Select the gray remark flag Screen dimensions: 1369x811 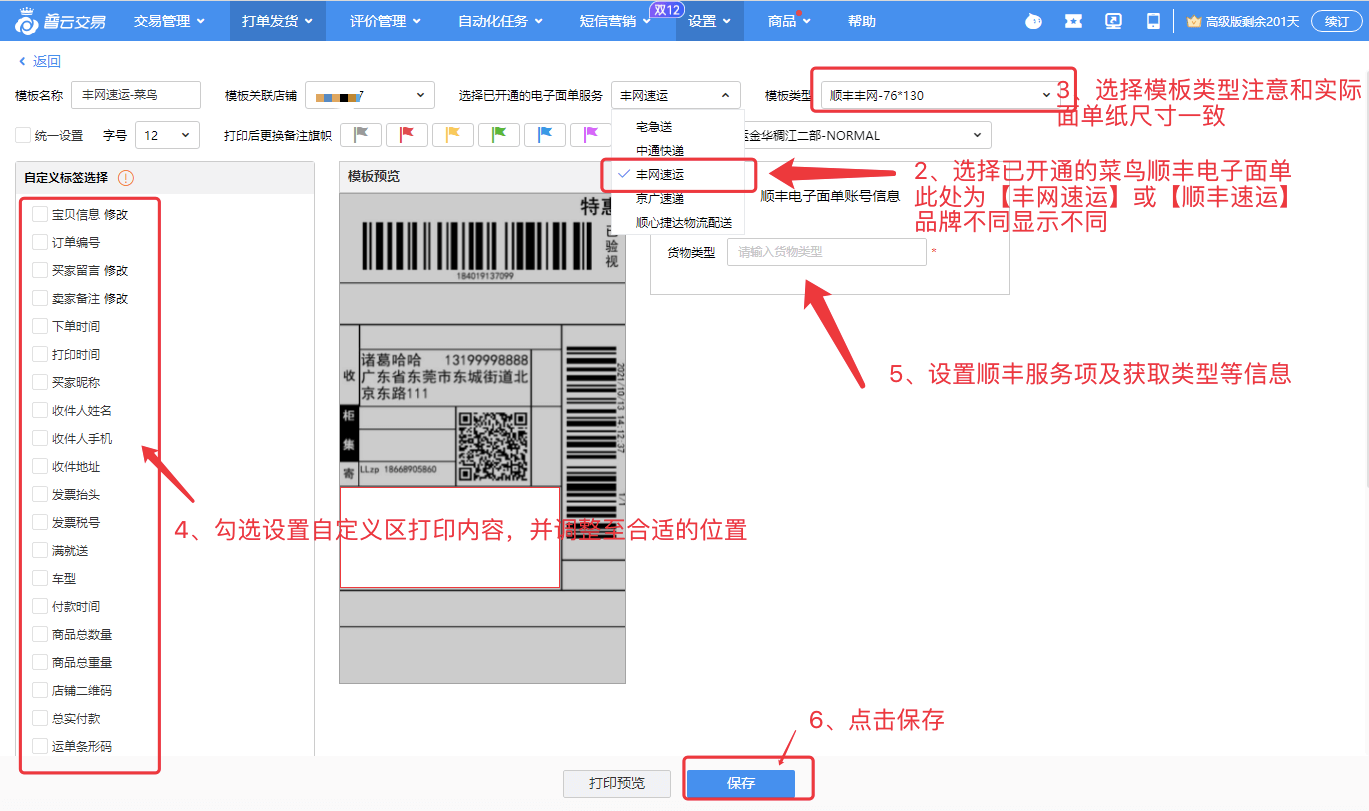click(x=362, y=135)
